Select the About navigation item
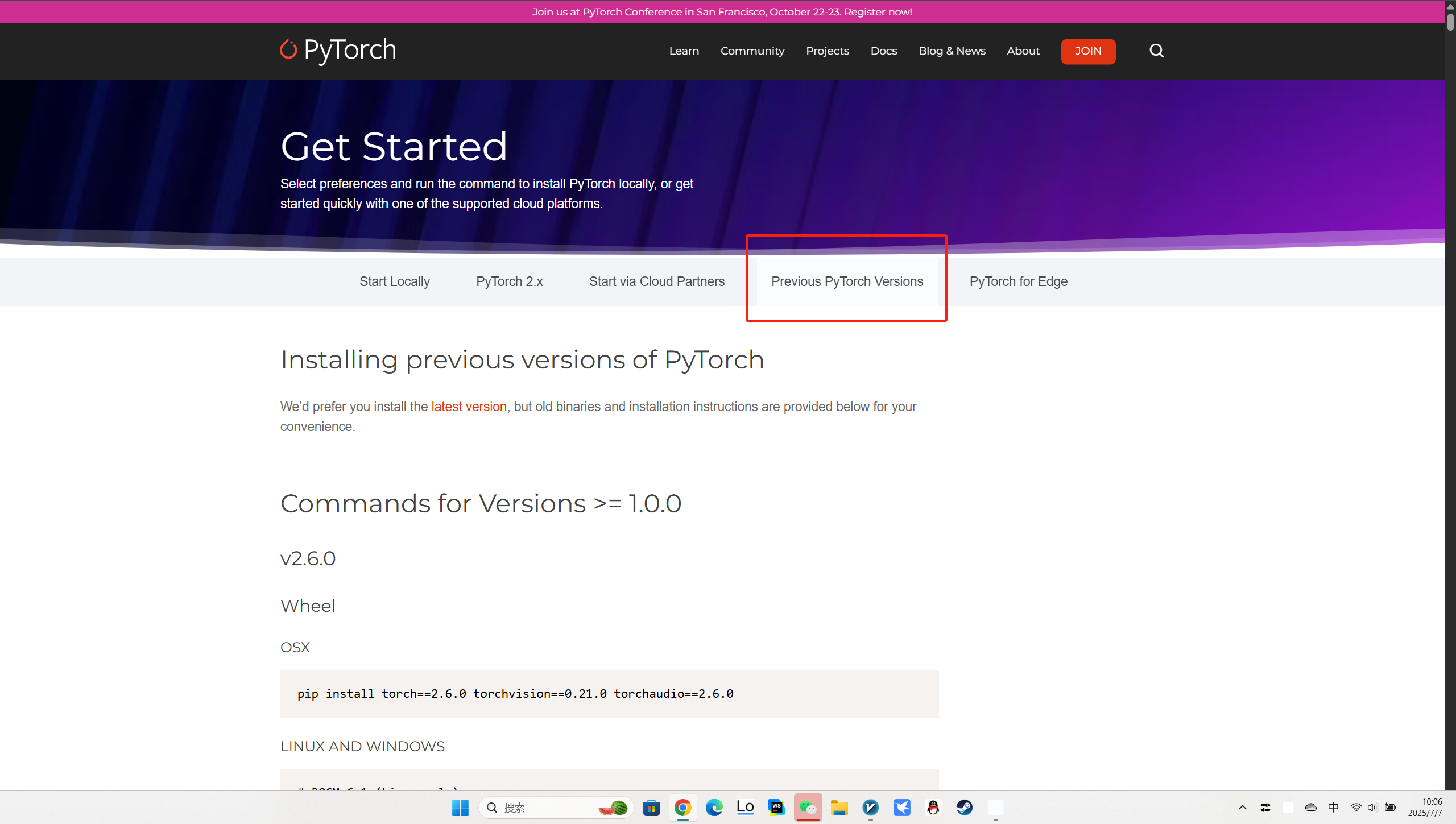 point(1023,51)
